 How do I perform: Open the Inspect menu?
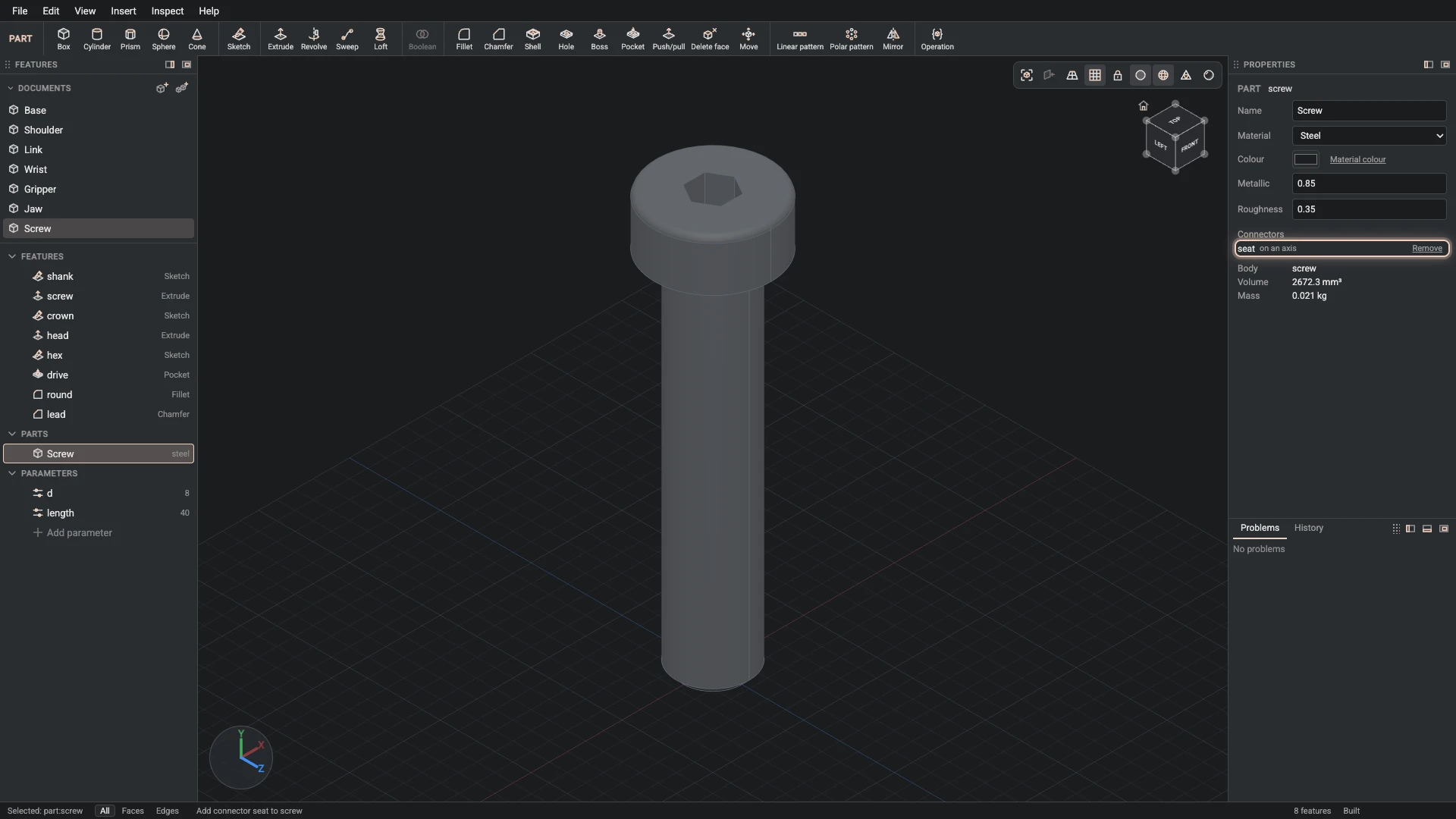pyautogui.click(x=168, y=11)
